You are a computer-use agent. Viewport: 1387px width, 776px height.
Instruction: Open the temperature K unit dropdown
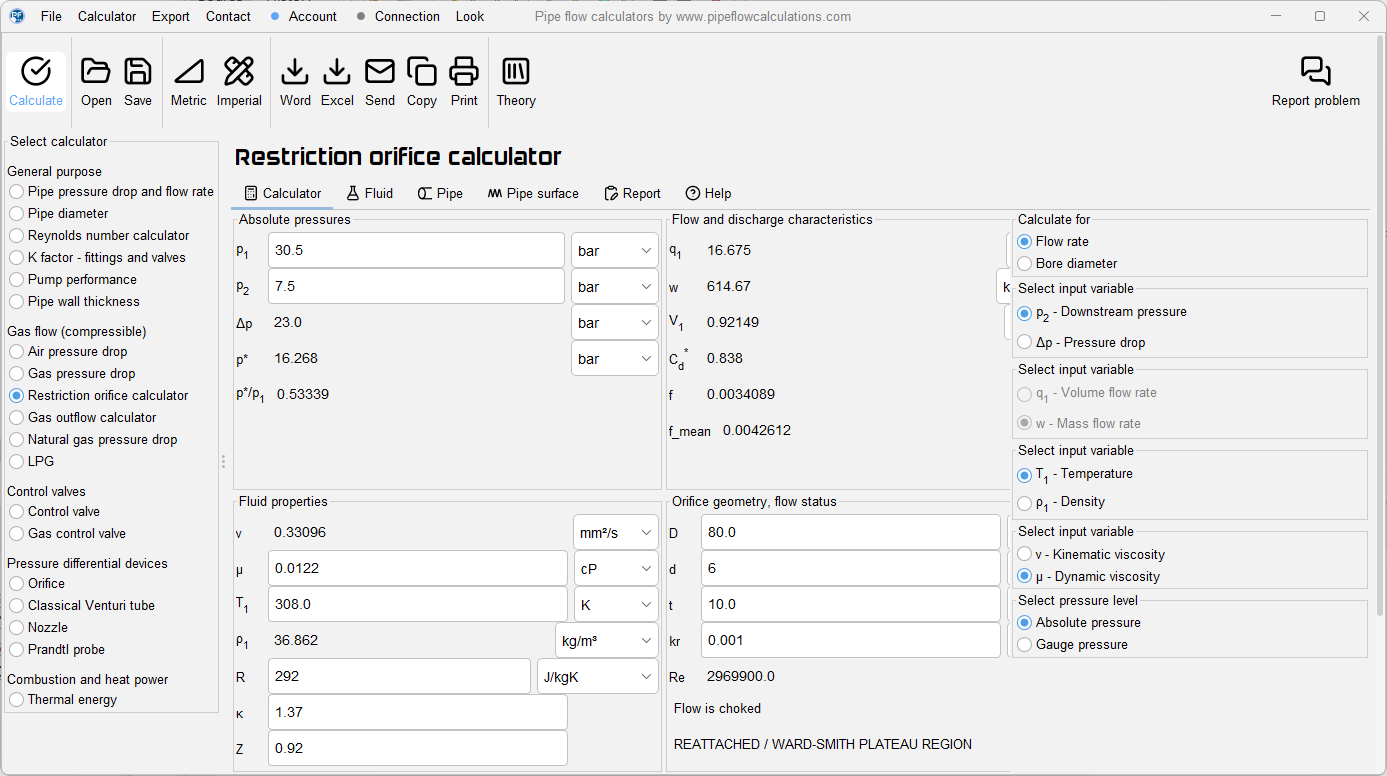pos(616,605)
